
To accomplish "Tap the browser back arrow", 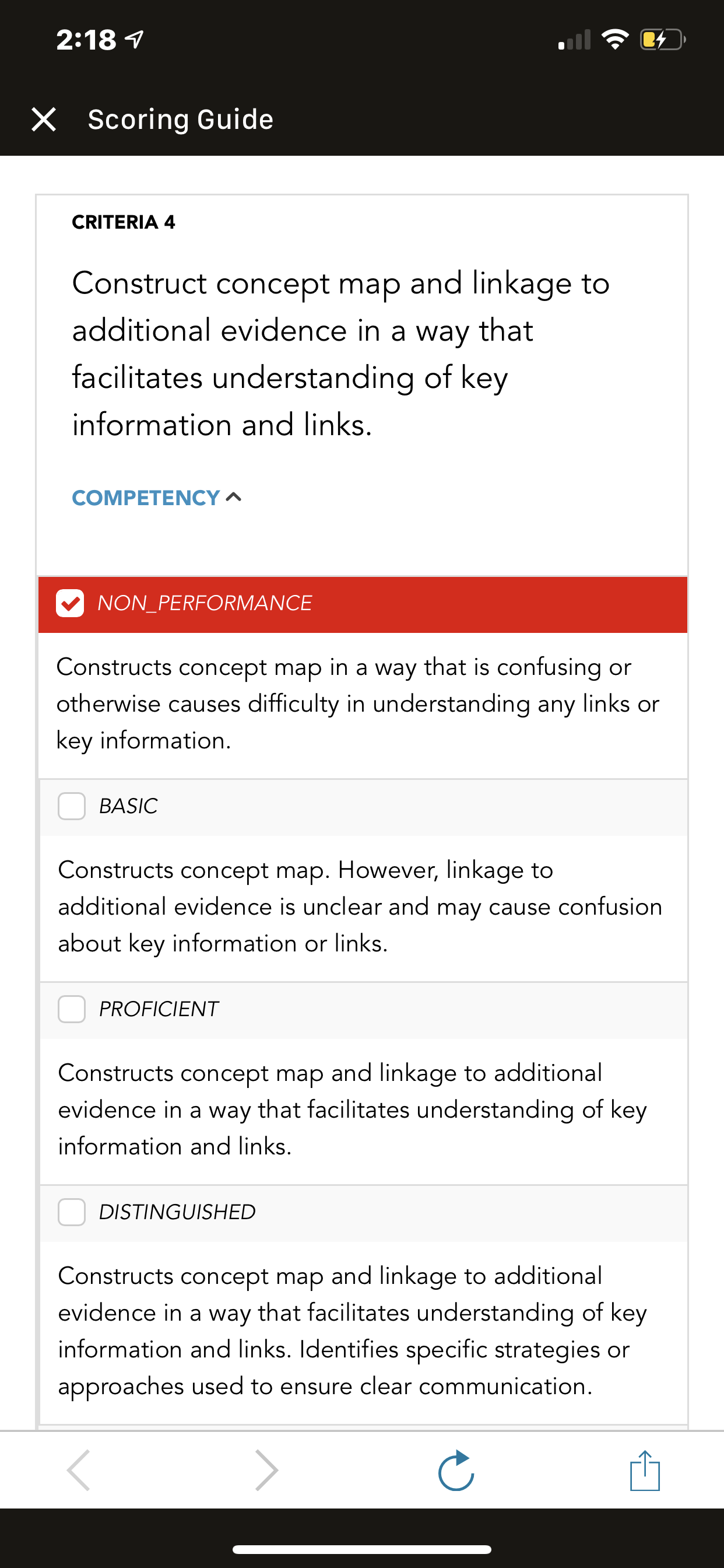I will pos(79,1470).
